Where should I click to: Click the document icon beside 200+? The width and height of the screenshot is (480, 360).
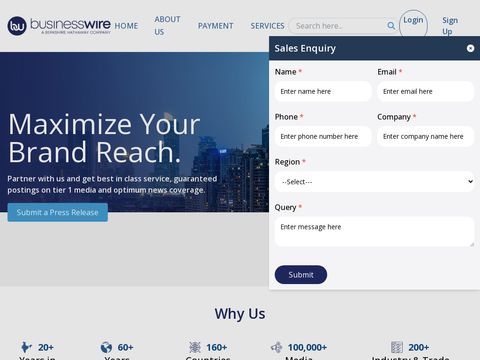click(397, 347)
